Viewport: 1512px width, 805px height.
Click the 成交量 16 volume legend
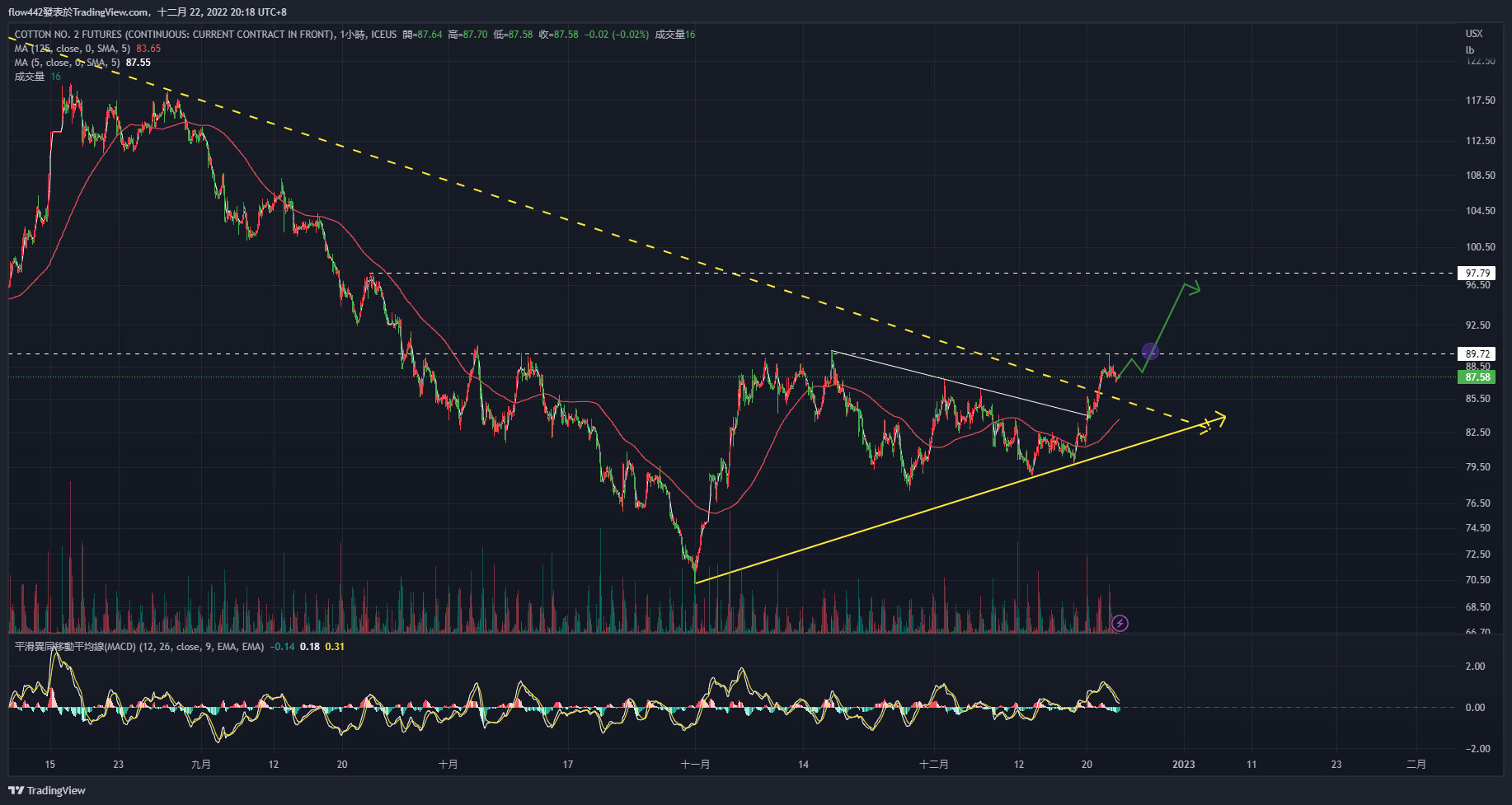pos(37,77)
